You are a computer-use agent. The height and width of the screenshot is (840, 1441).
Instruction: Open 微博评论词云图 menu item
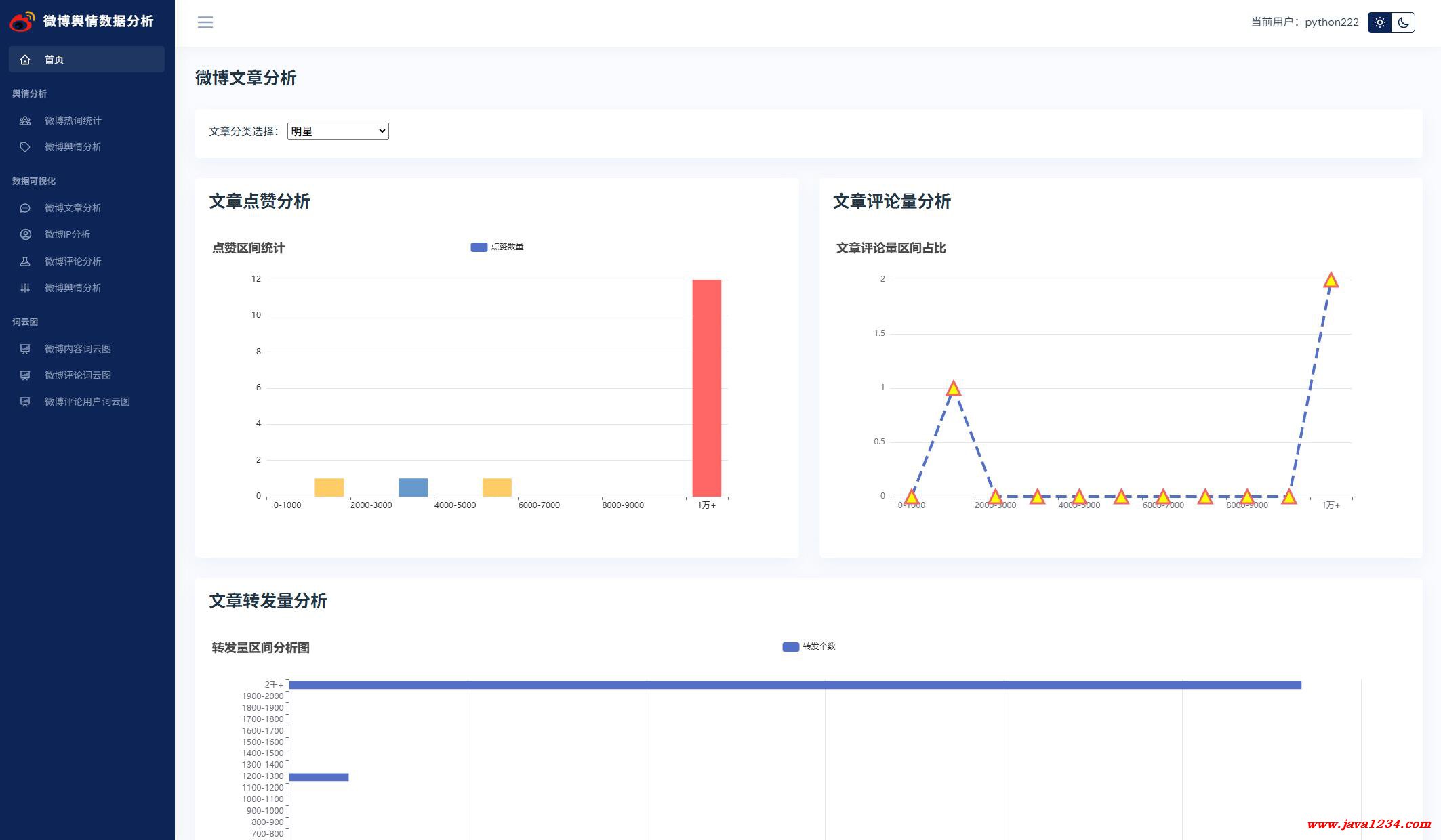(77, 375)
